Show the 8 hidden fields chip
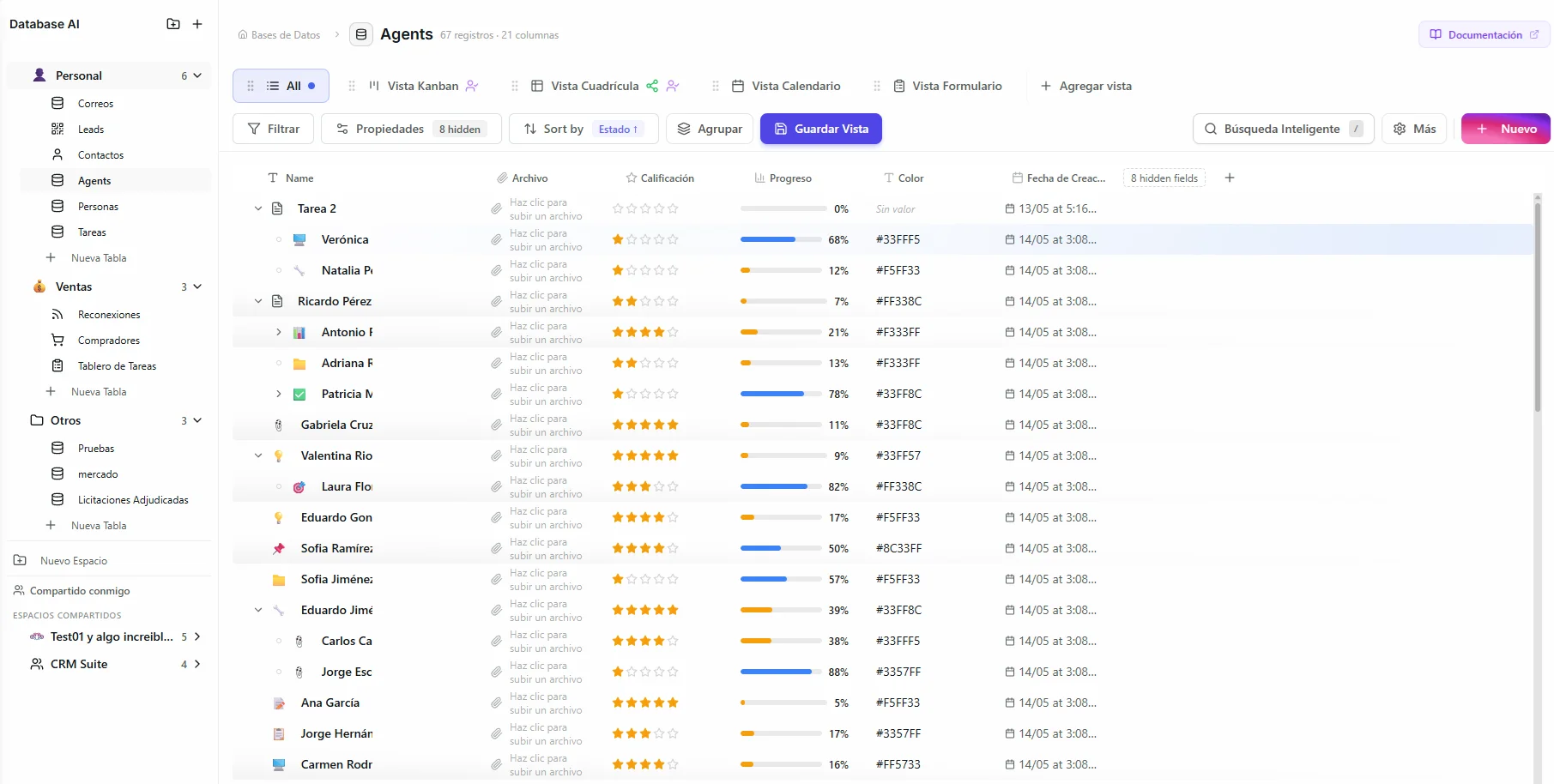Screen dimensions: 1554x784 pos(1164,178)
